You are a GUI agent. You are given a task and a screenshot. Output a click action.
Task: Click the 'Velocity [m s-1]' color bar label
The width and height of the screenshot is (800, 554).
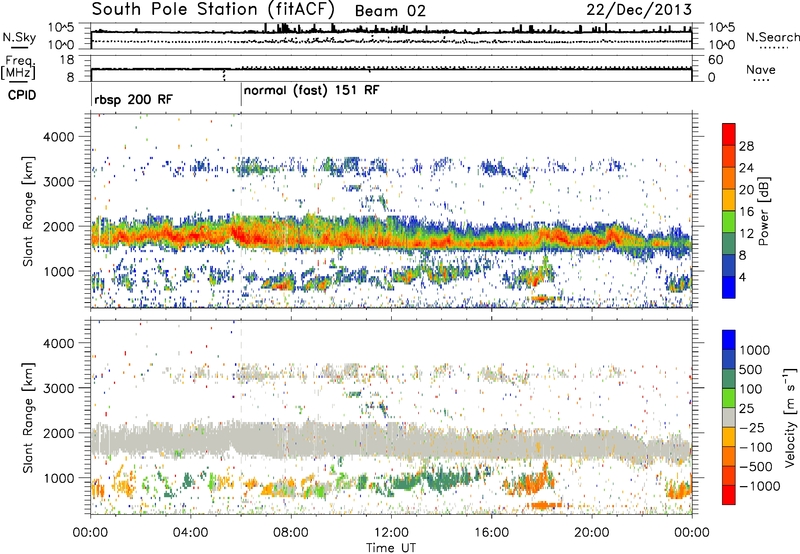pyautogui.click(x=790, y=416)
